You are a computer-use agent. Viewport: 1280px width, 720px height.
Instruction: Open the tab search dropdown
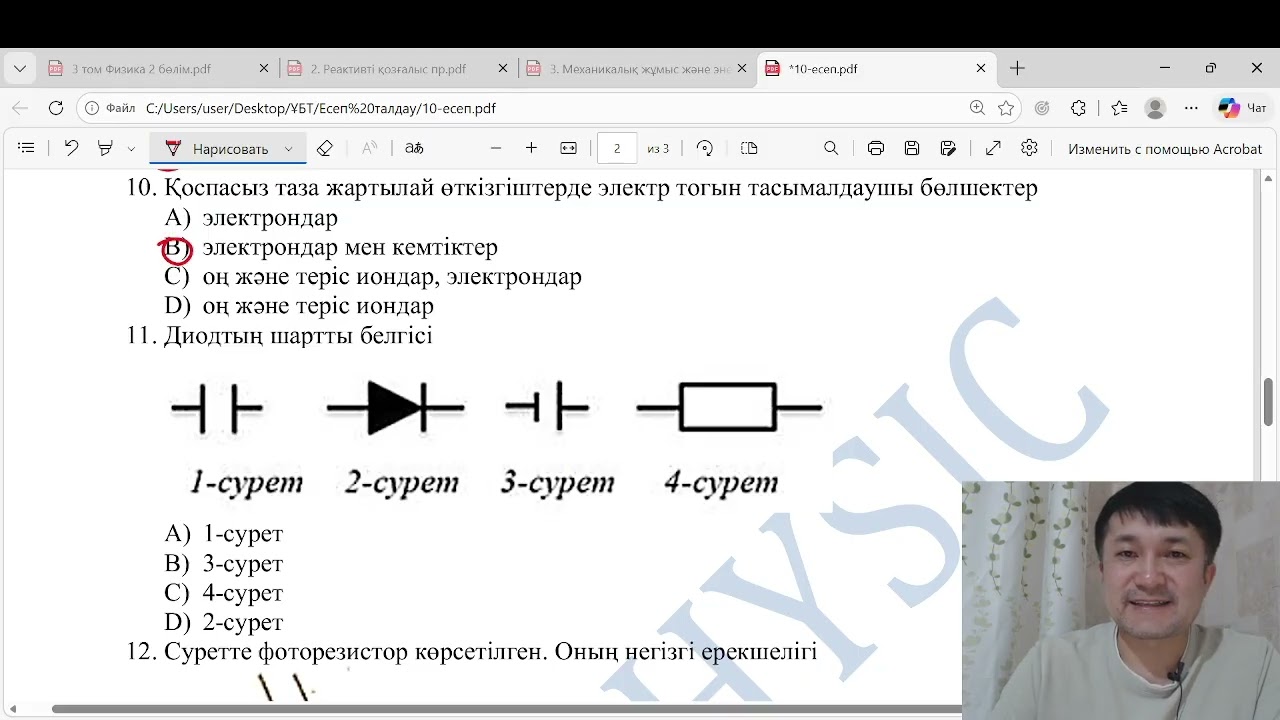[x=20, y=68]
